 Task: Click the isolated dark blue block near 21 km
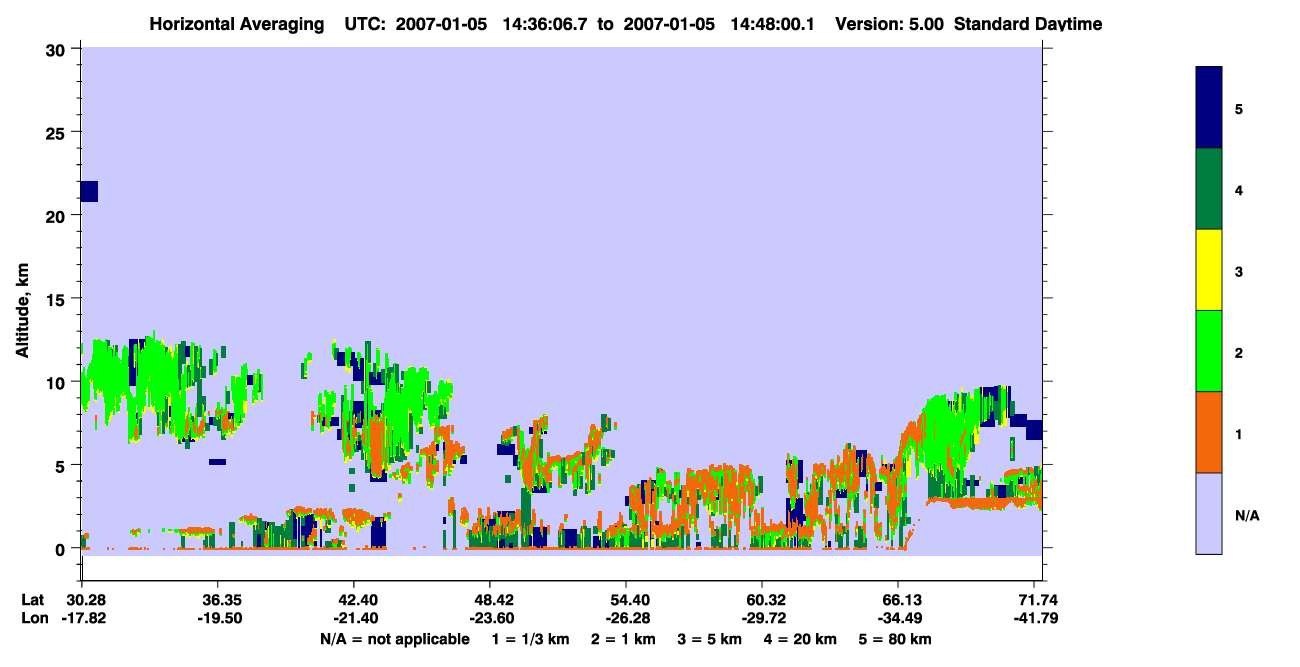(89, 191)
